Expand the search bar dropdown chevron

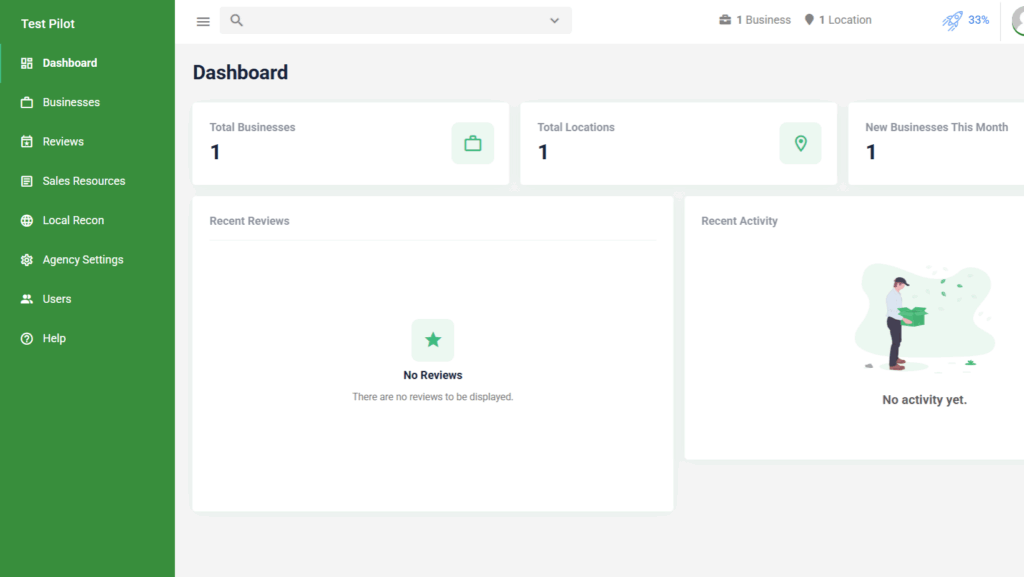click(x=554, y=20)
